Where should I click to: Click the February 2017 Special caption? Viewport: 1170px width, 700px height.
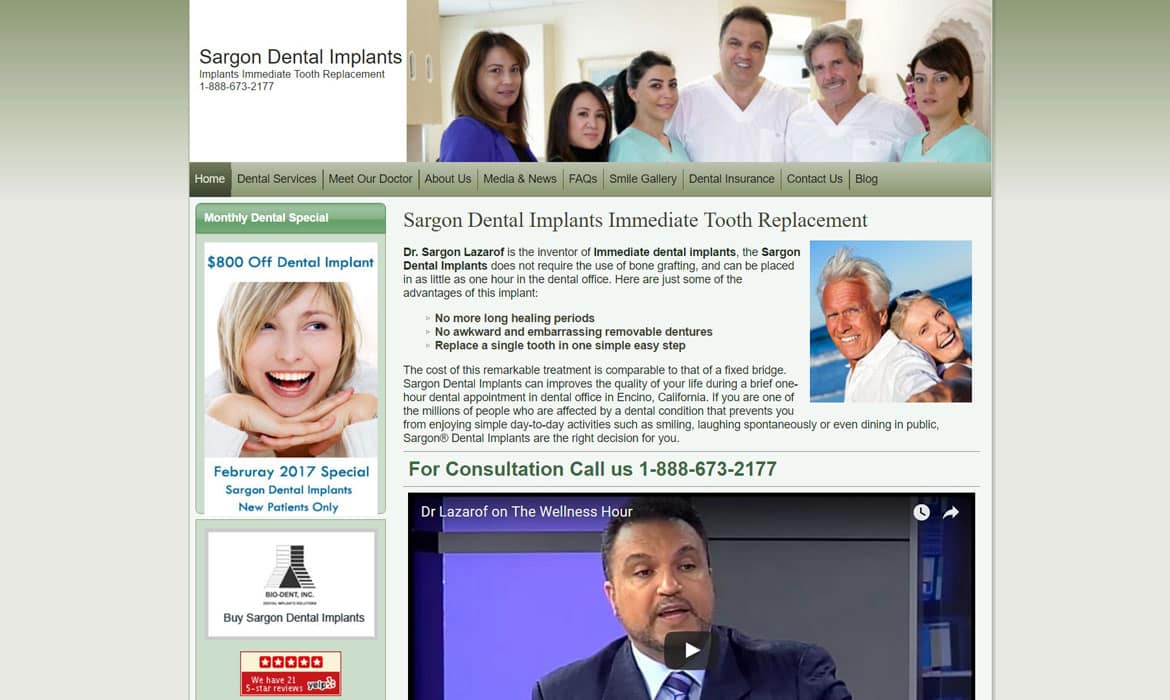pyautogui.click(x=291, y=472)
